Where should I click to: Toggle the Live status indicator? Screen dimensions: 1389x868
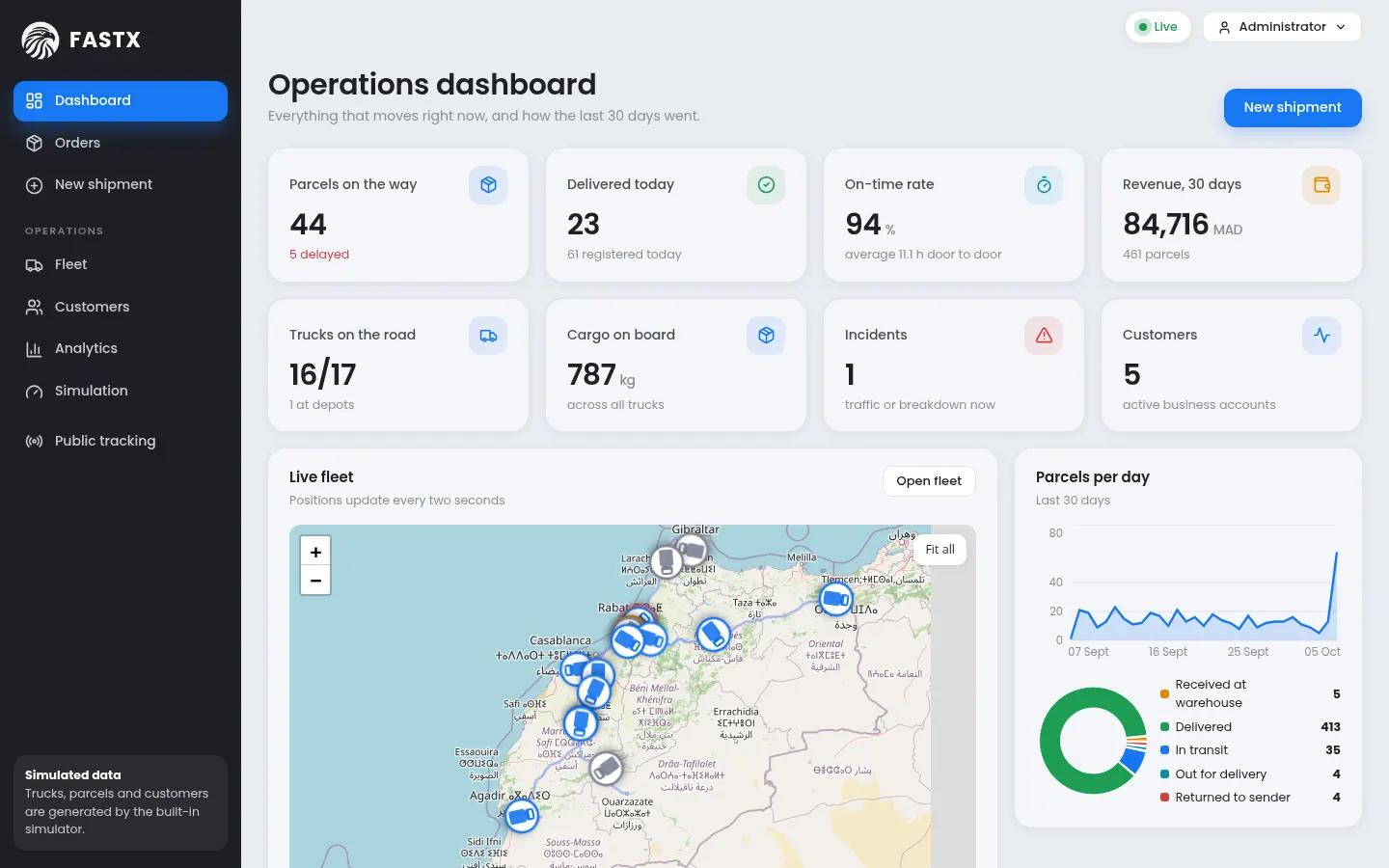click(1157, 27)
